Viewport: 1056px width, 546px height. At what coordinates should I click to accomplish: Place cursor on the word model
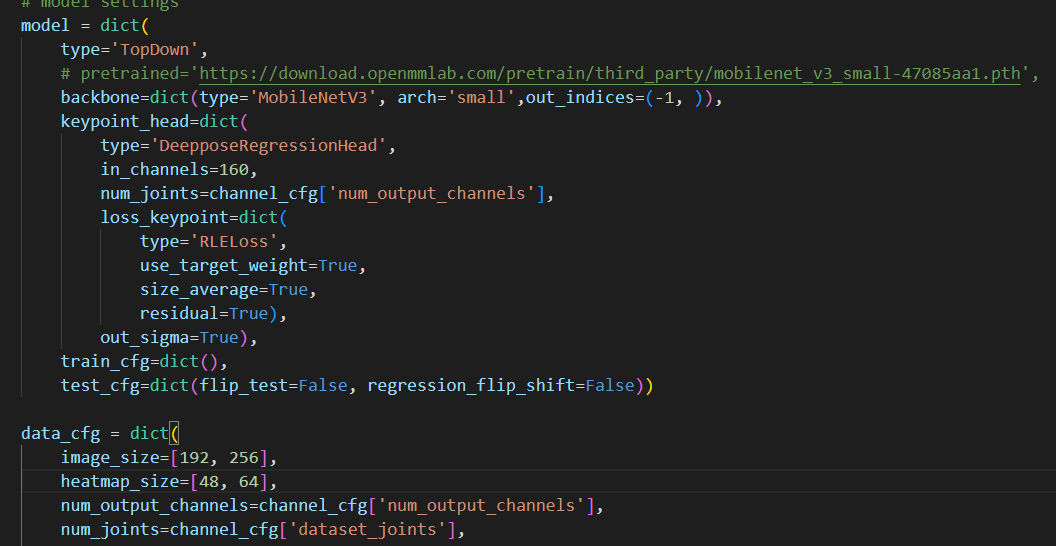(x=45, y=26)
